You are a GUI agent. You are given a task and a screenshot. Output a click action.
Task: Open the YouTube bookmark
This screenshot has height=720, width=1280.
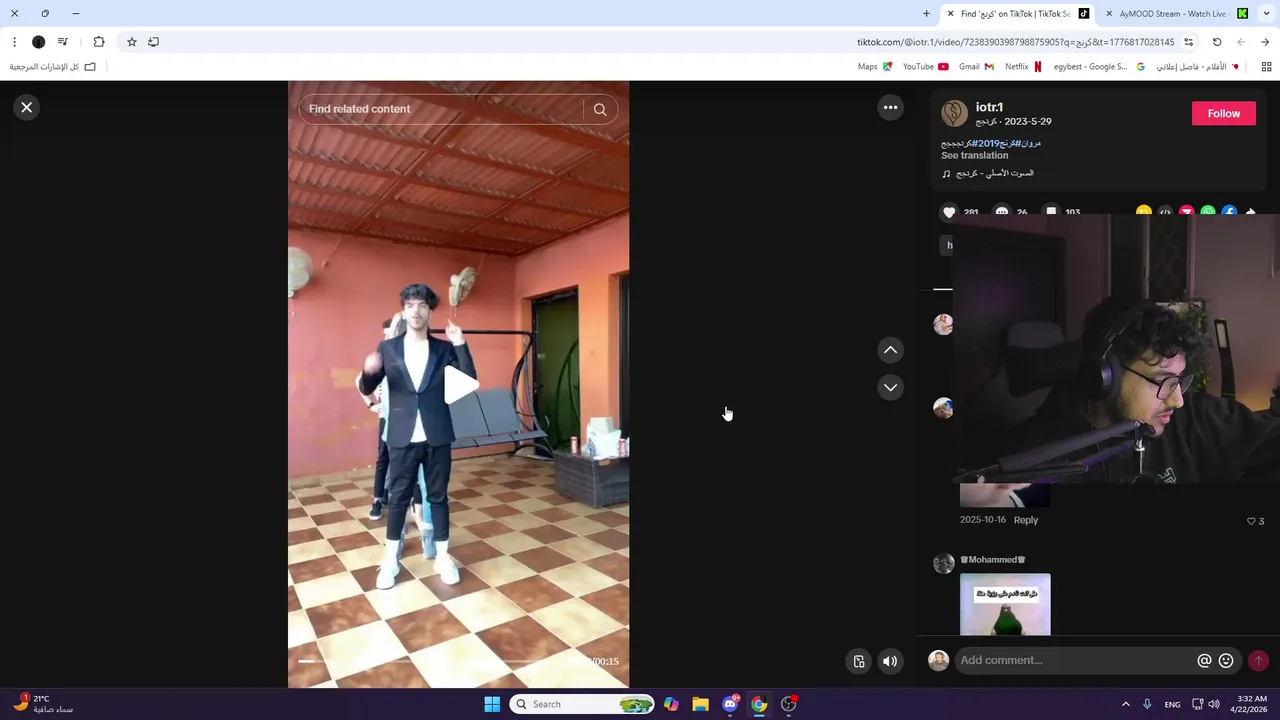click(925, 67)
